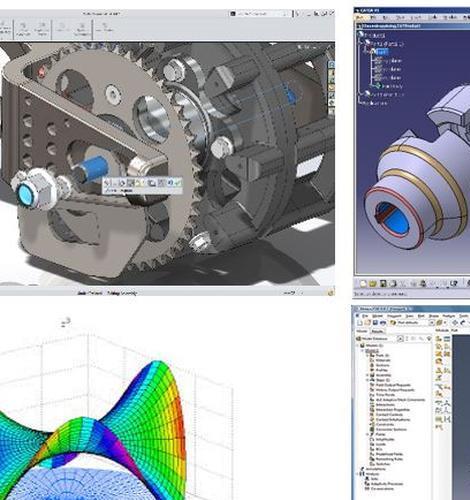
Task: Click the Print icon in Abaqus toolbar
Action: pyautogui.click(x=383, y=323)
